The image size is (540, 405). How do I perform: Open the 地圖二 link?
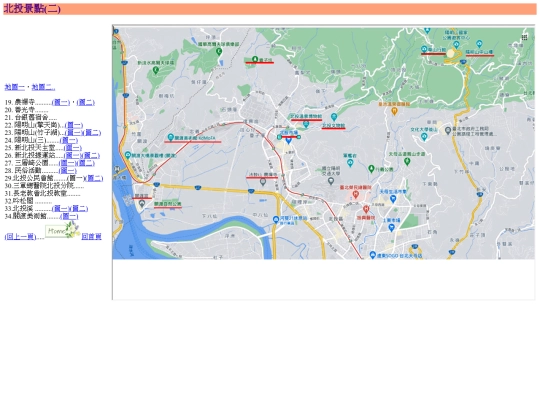coord(43,87)
